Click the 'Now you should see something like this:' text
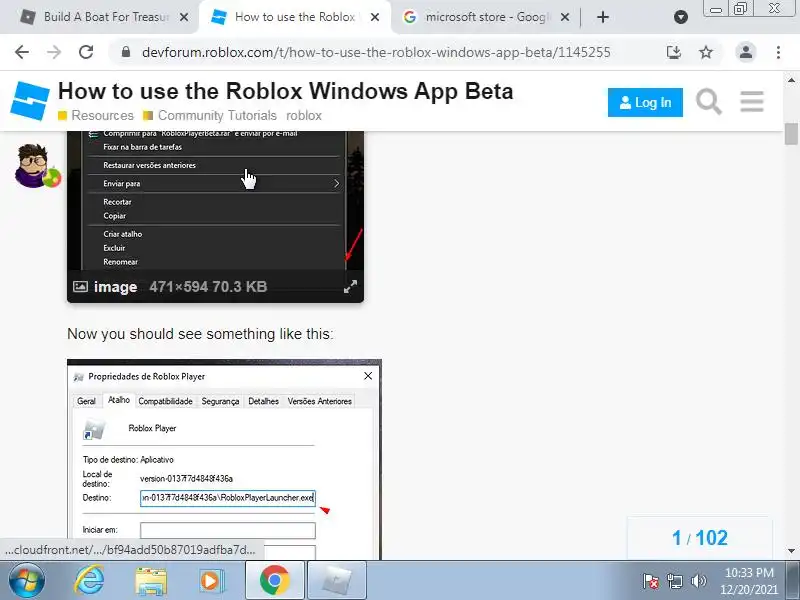 200,334
